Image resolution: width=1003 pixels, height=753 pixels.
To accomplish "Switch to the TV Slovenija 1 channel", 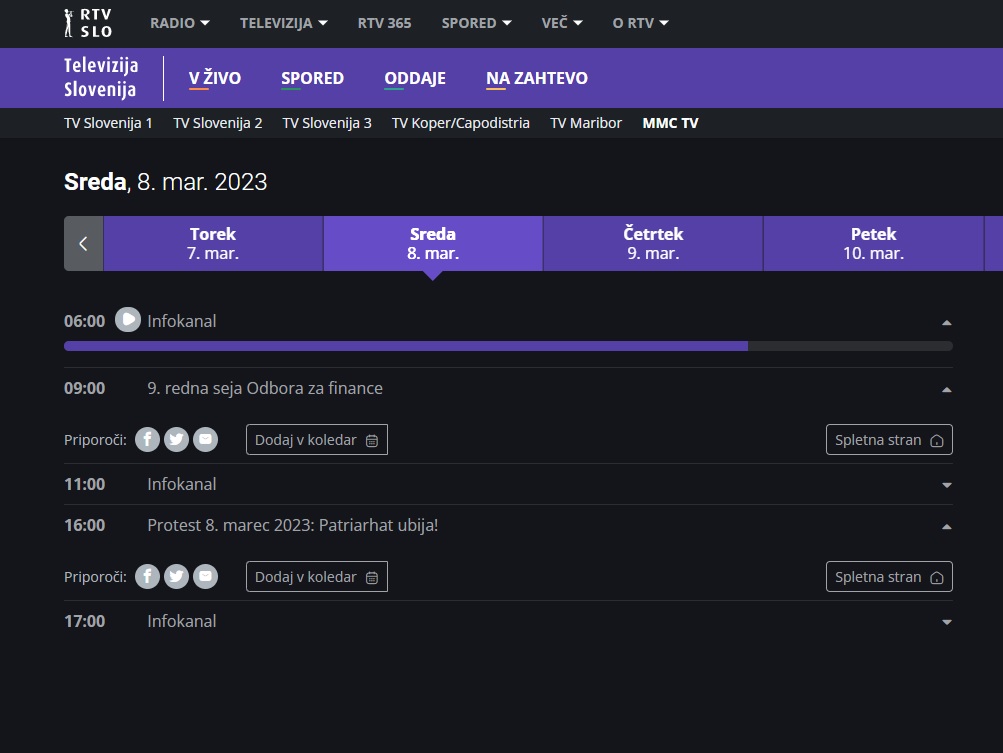I will 108,122.
